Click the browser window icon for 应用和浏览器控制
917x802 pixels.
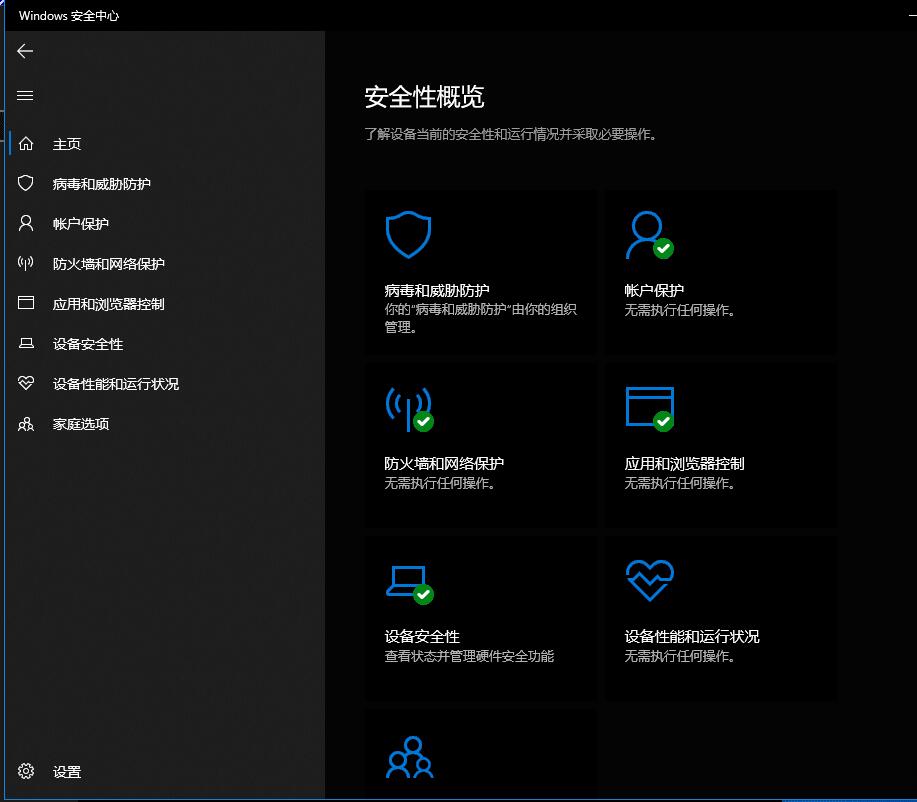(x=25, y=303)
